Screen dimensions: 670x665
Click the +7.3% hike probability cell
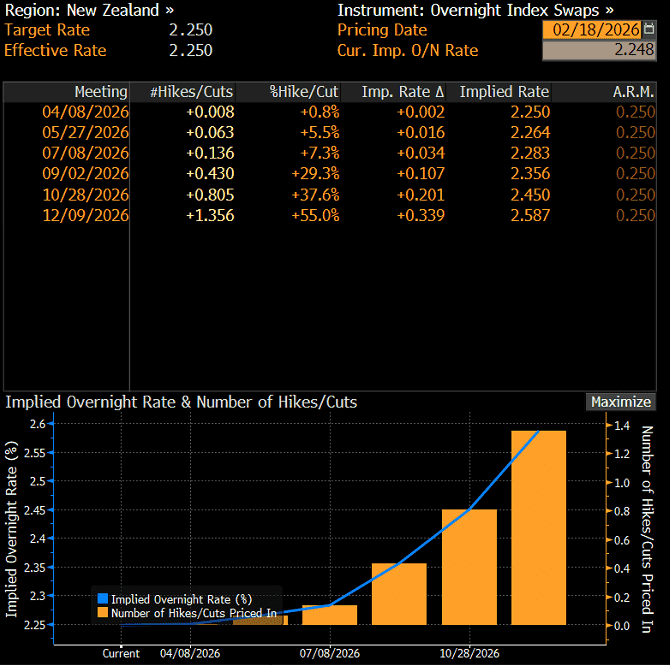tap(320, 153)
